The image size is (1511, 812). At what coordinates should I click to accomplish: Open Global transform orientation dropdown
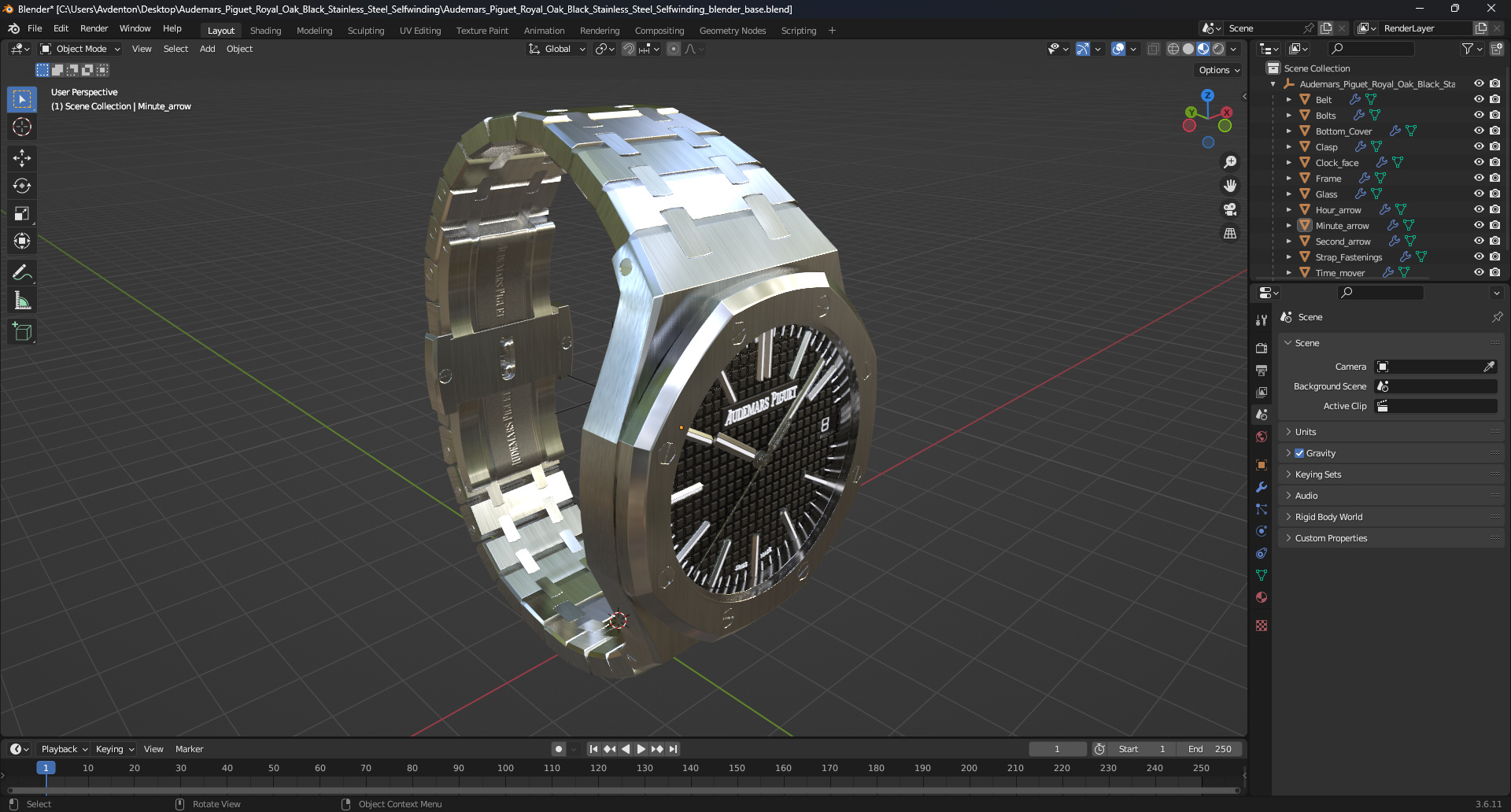[557, 49]
